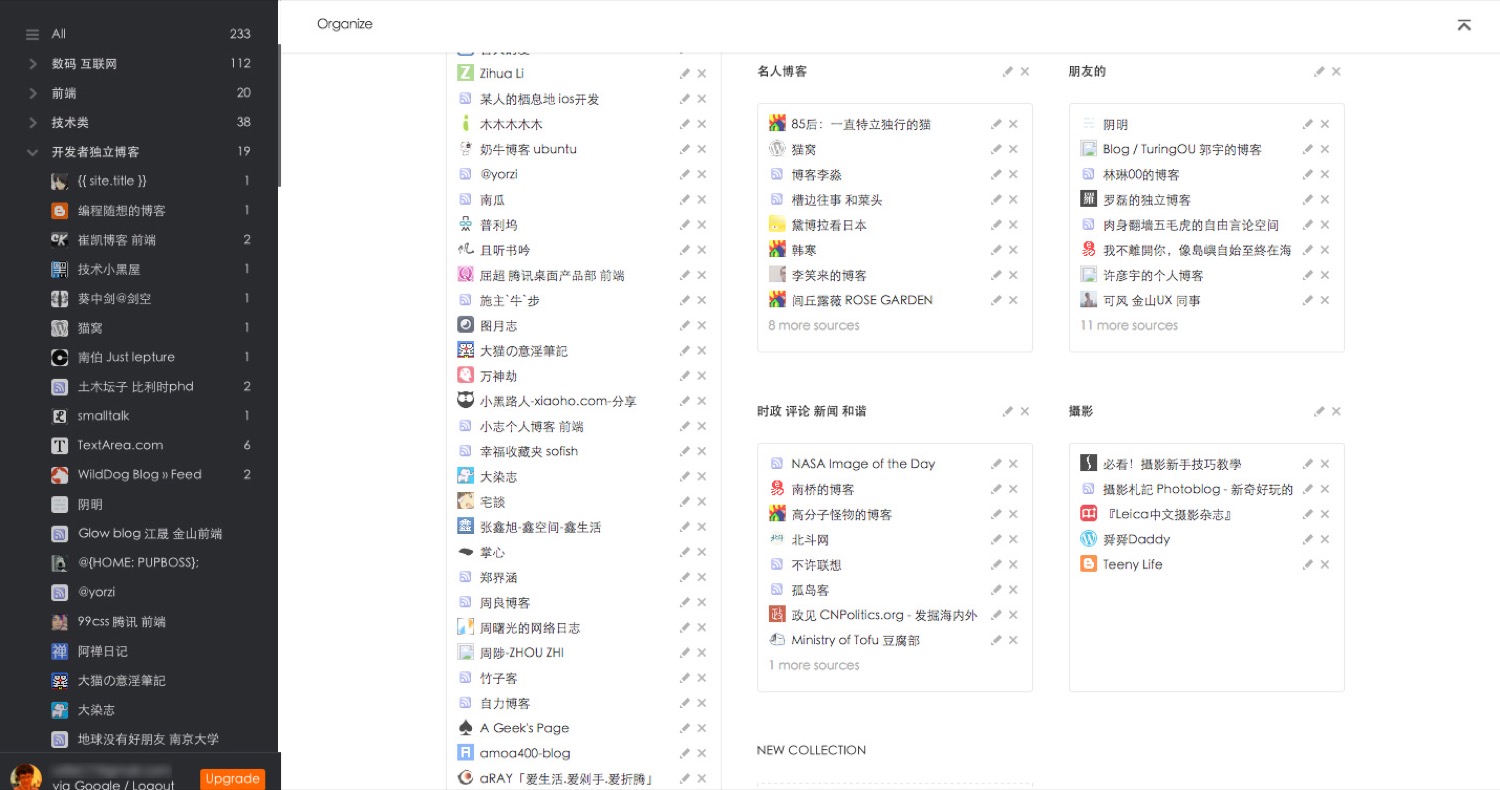Delete the 韩寒 feed using X icon
1500x790 pixels.
pos(1013,250)
